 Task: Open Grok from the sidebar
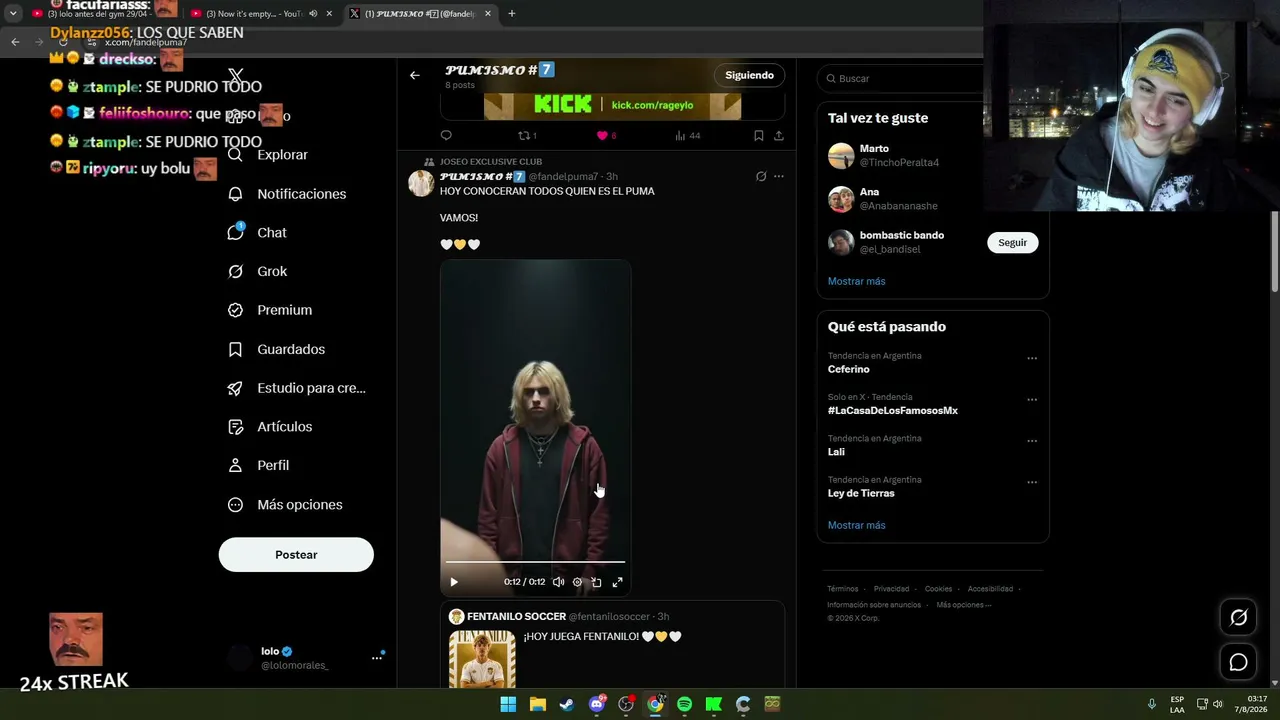(258, 271)
